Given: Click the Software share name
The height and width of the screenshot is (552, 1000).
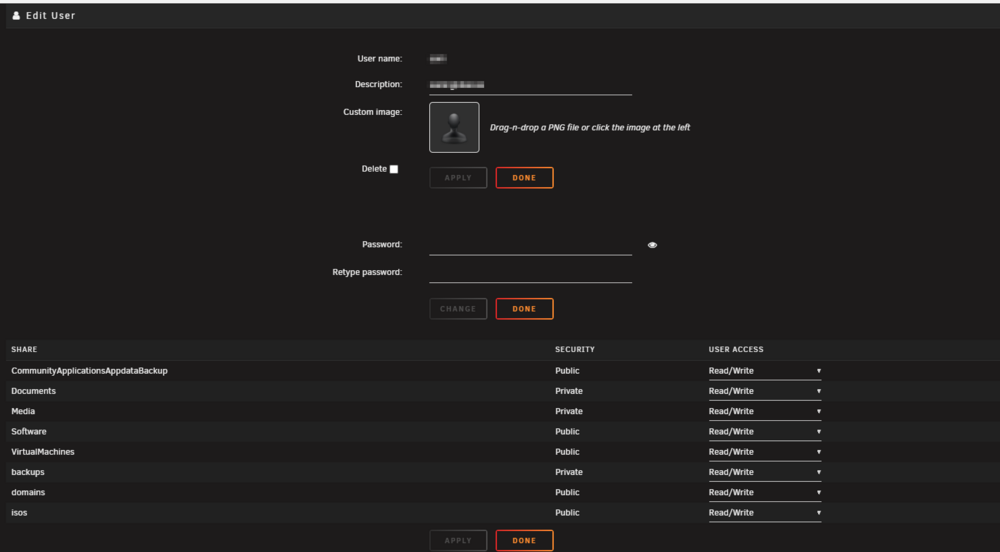Looking at the screenshot, I should [x=29, y=432].
